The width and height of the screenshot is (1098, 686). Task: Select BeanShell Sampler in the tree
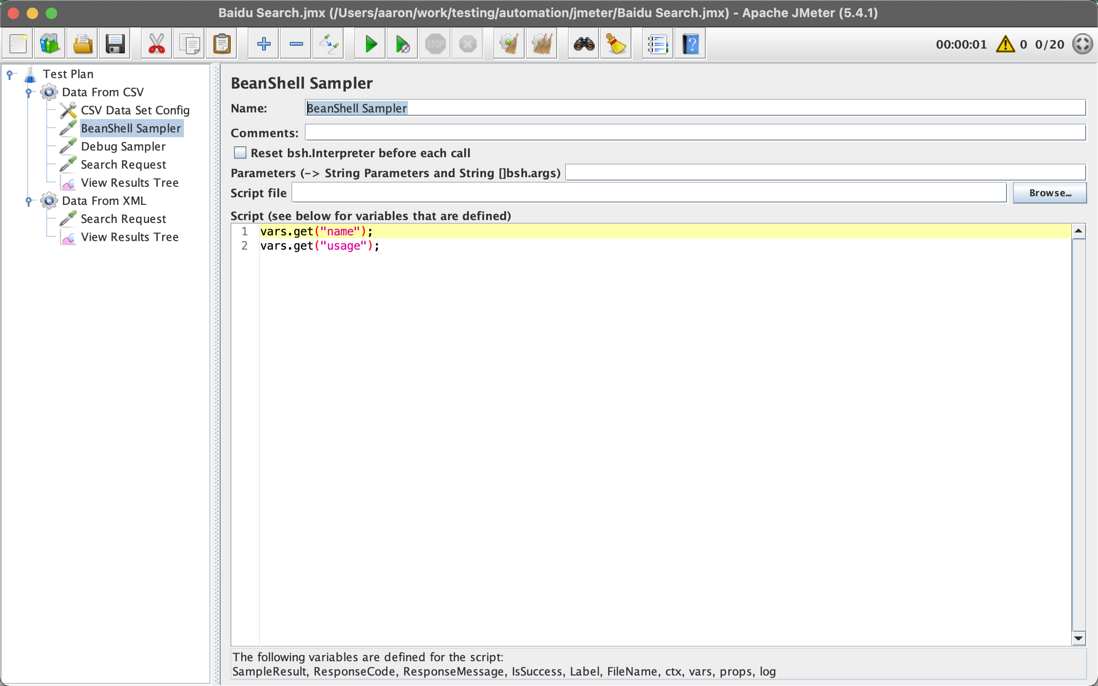point(131,128)
